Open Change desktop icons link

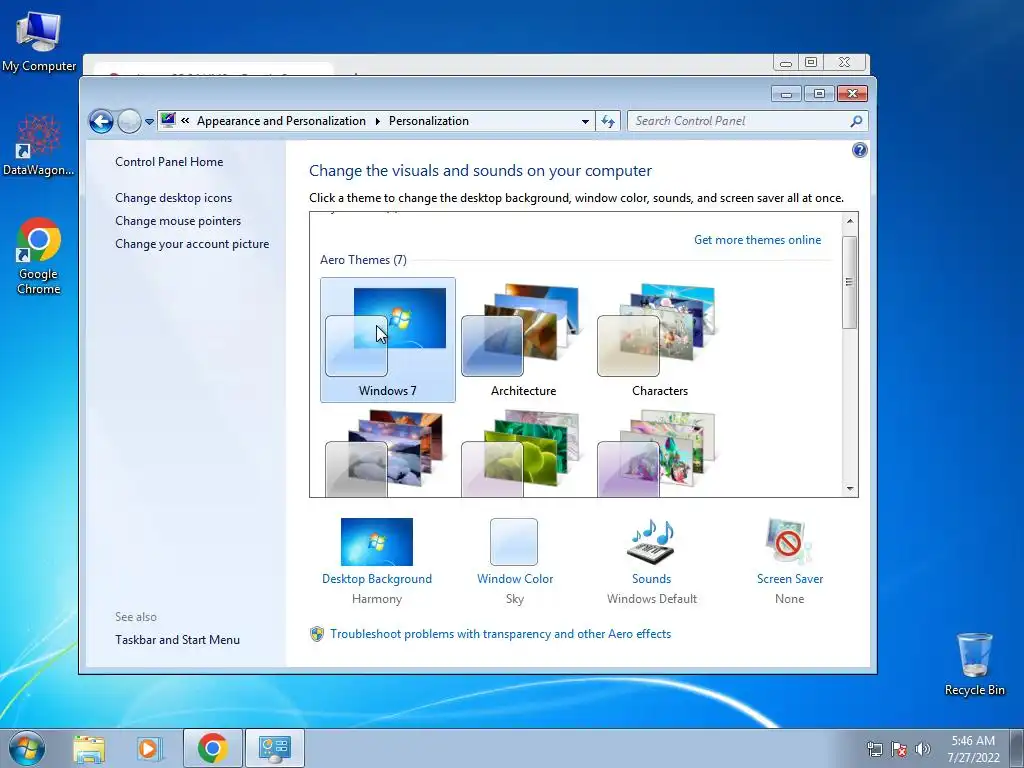tap(174, 198)
